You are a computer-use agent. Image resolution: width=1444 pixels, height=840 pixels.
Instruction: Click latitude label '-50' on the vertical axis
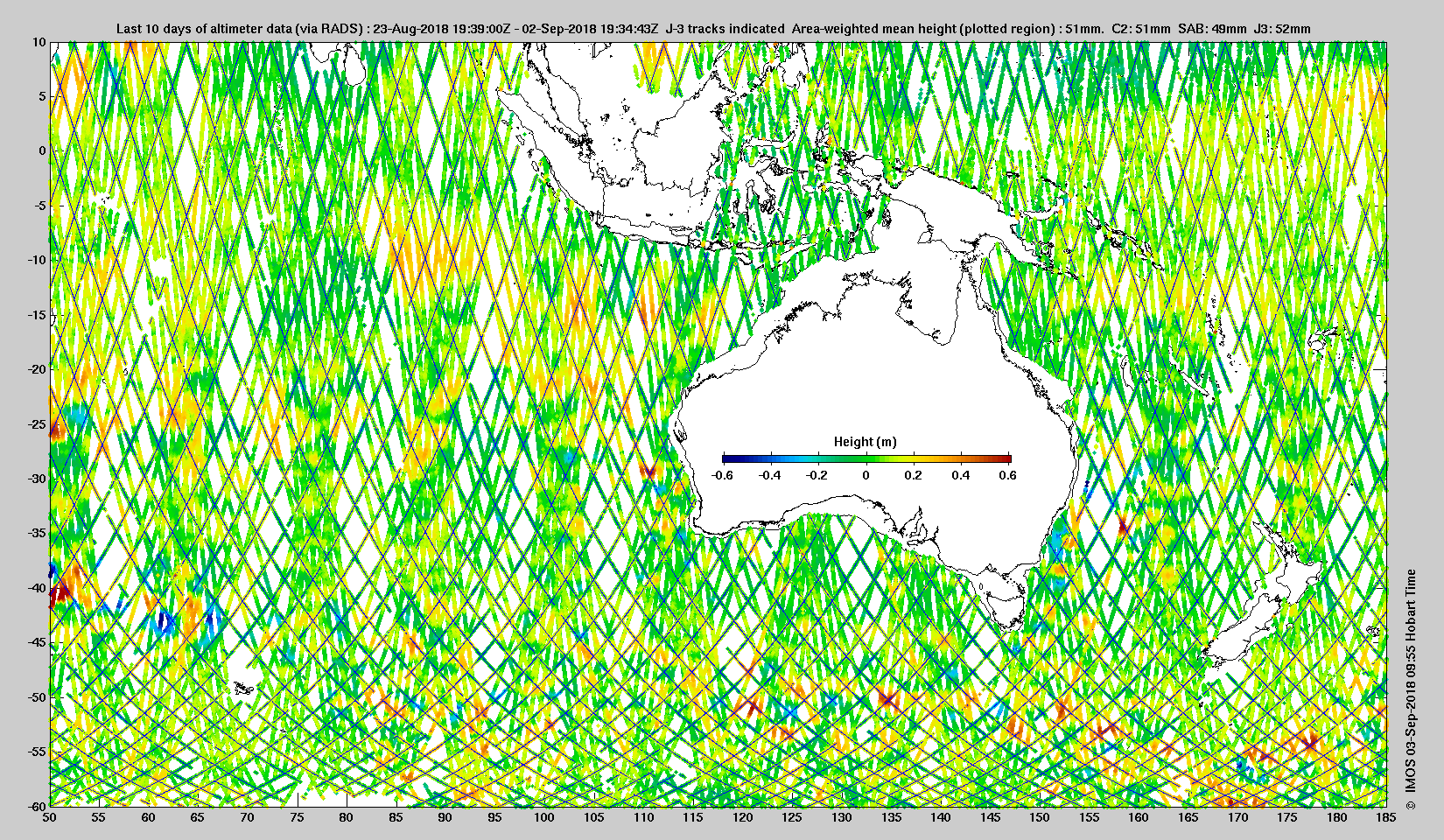click(x=38, y=697)
